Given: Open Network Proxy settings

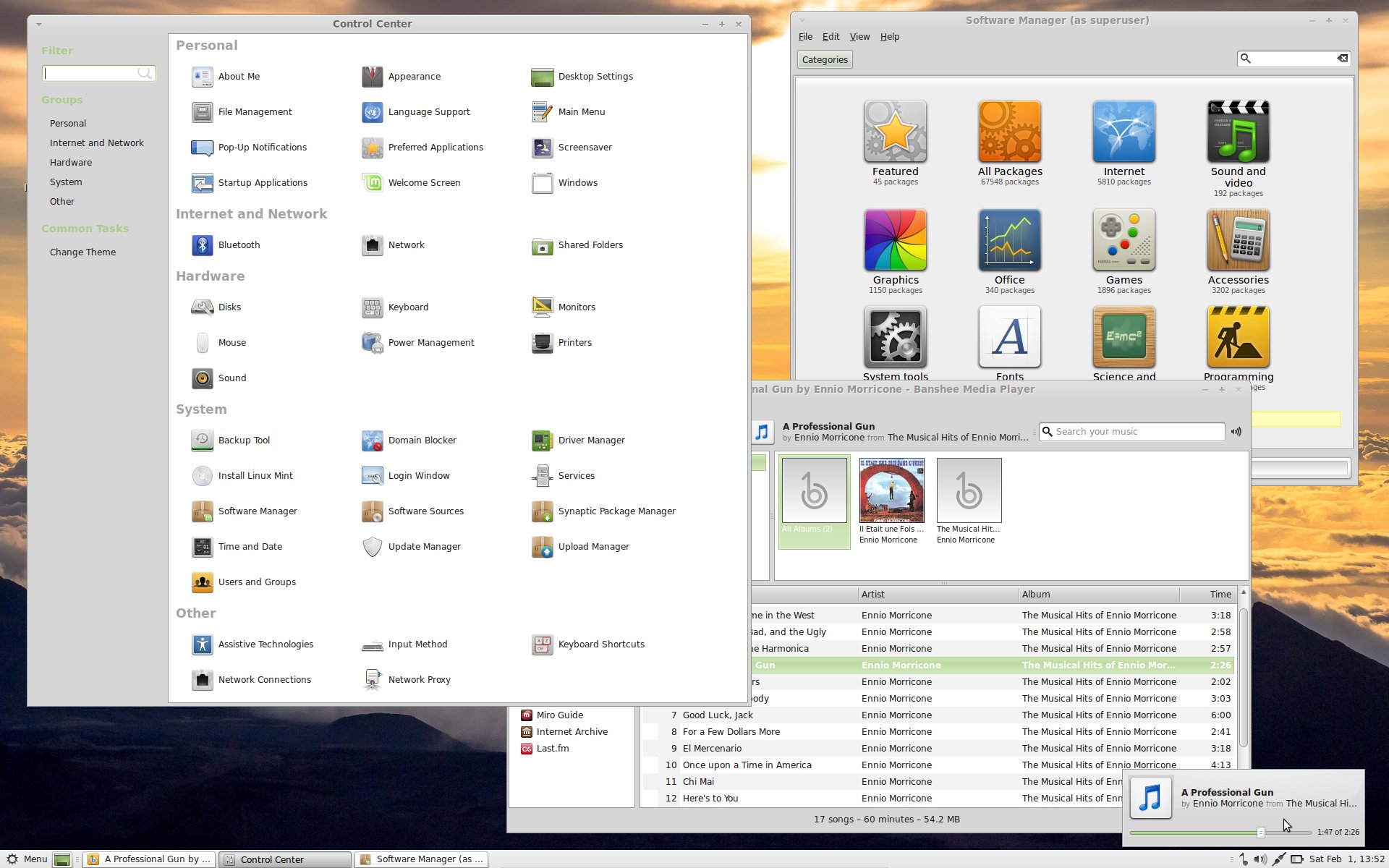Looking at the screenshot, I should pos(406,679).
